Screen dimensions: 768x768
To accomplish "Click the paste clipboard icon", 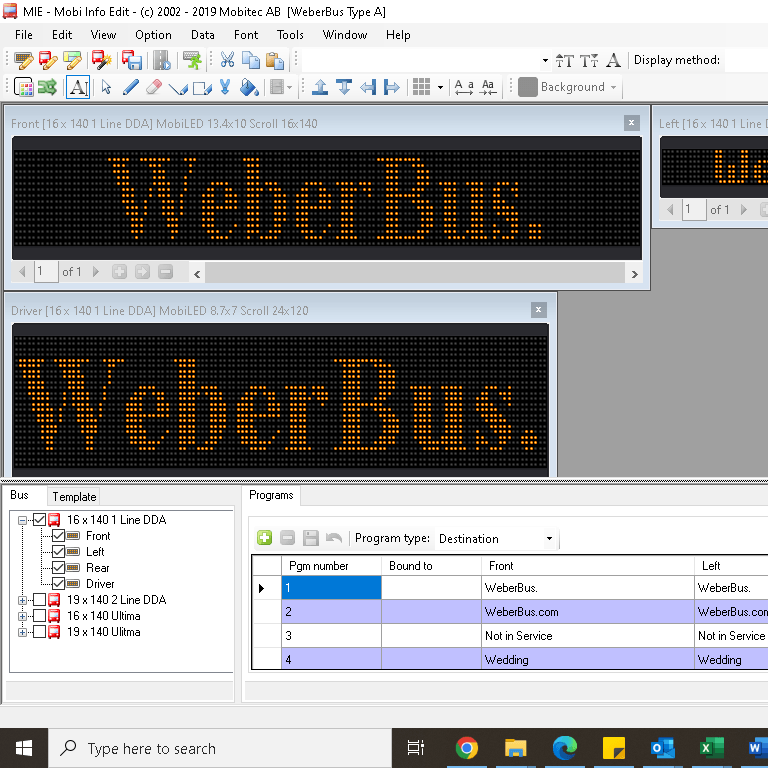I will 275,60.
